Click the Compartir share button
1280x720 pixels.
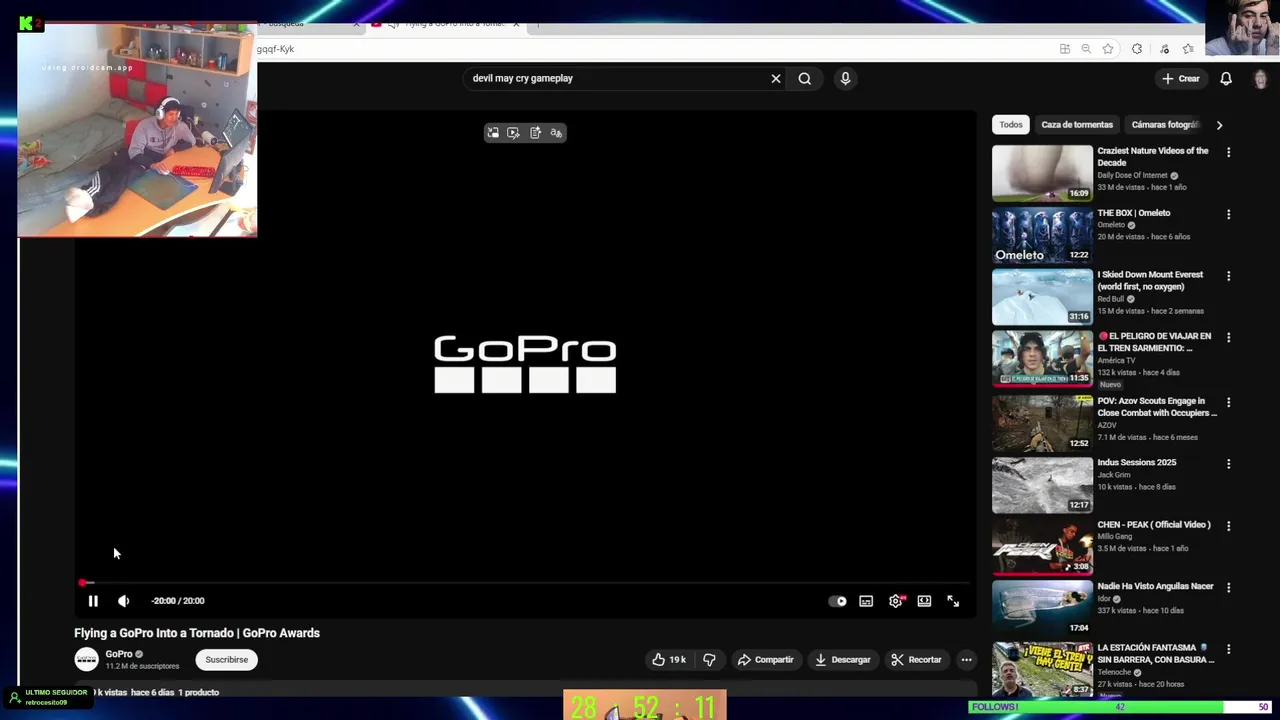pos(765,659)
